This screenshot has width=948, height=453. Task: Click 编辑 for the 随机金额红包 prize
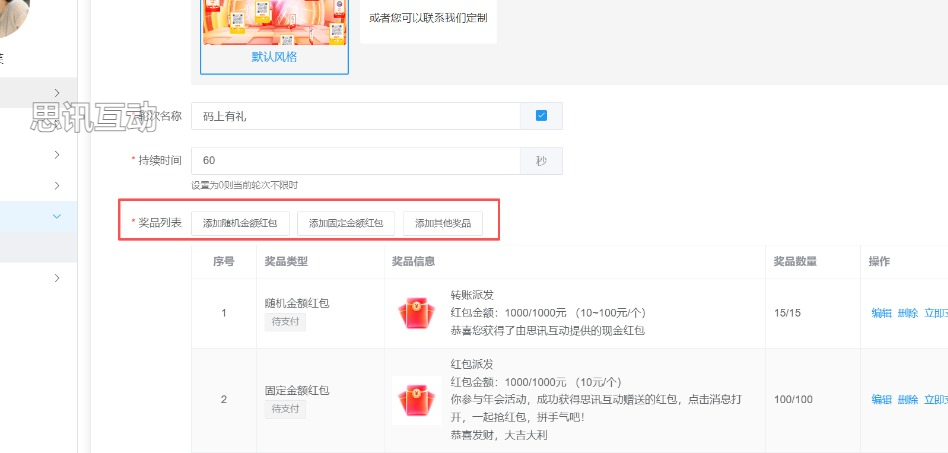tap(881, 313)
